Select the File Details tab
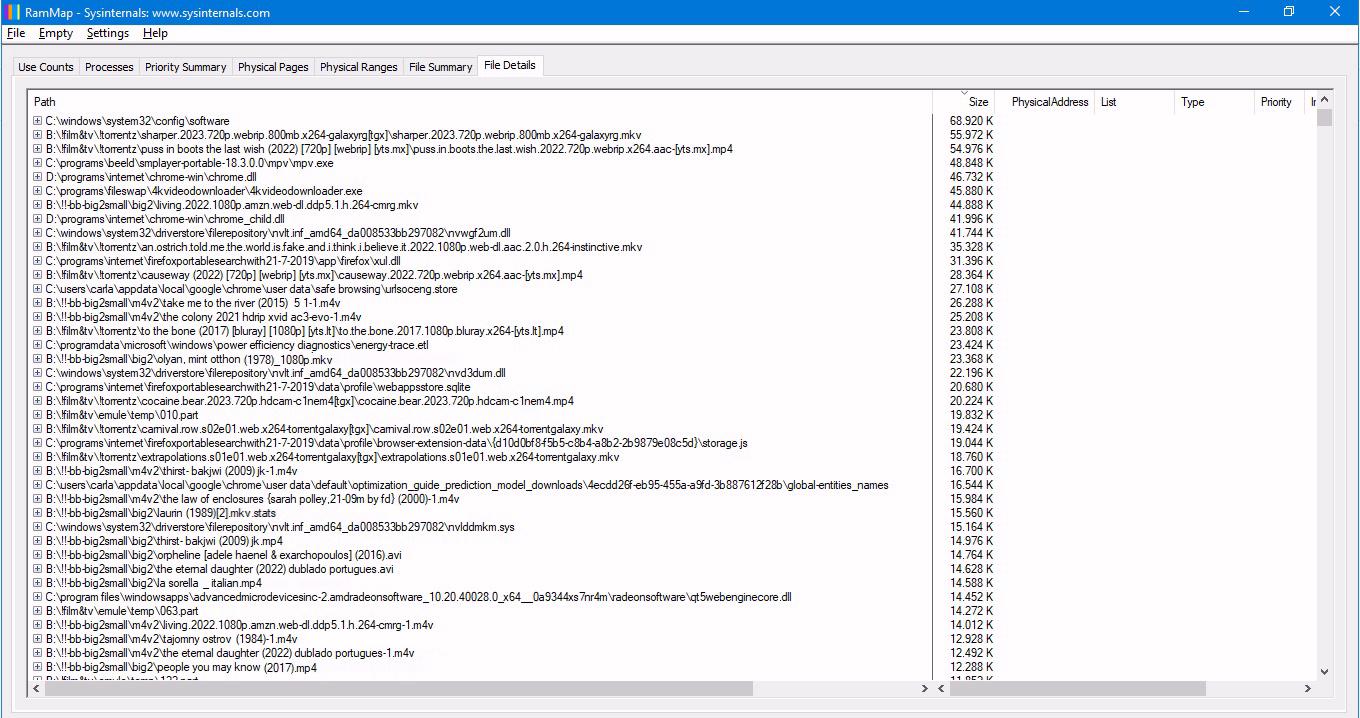The width and height of the screenshot is (1360, 718). 510,65
